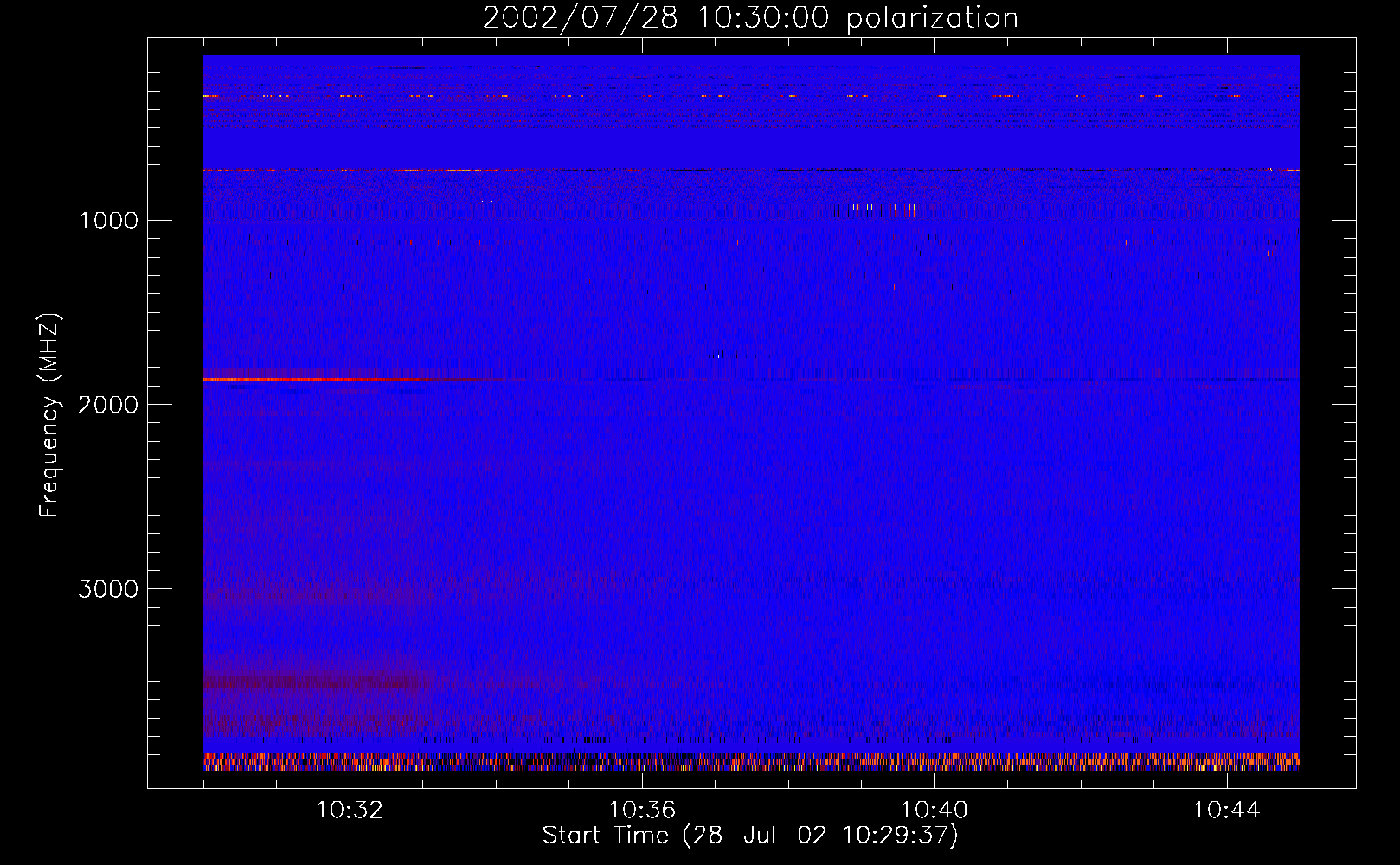
Task: Click the 10:44 time axis label
Action: (x=1226, y=811)
